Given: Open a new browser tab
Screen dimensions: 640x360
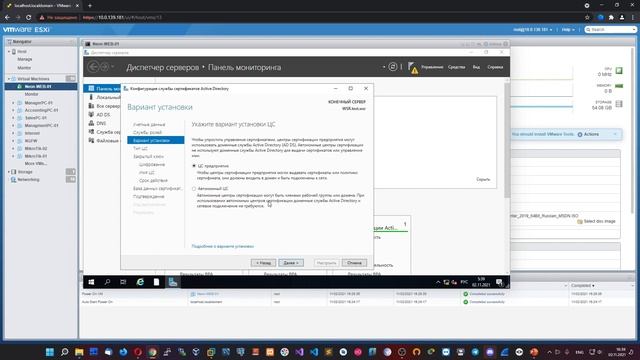Looking at the screenshot, I should 90,6.
